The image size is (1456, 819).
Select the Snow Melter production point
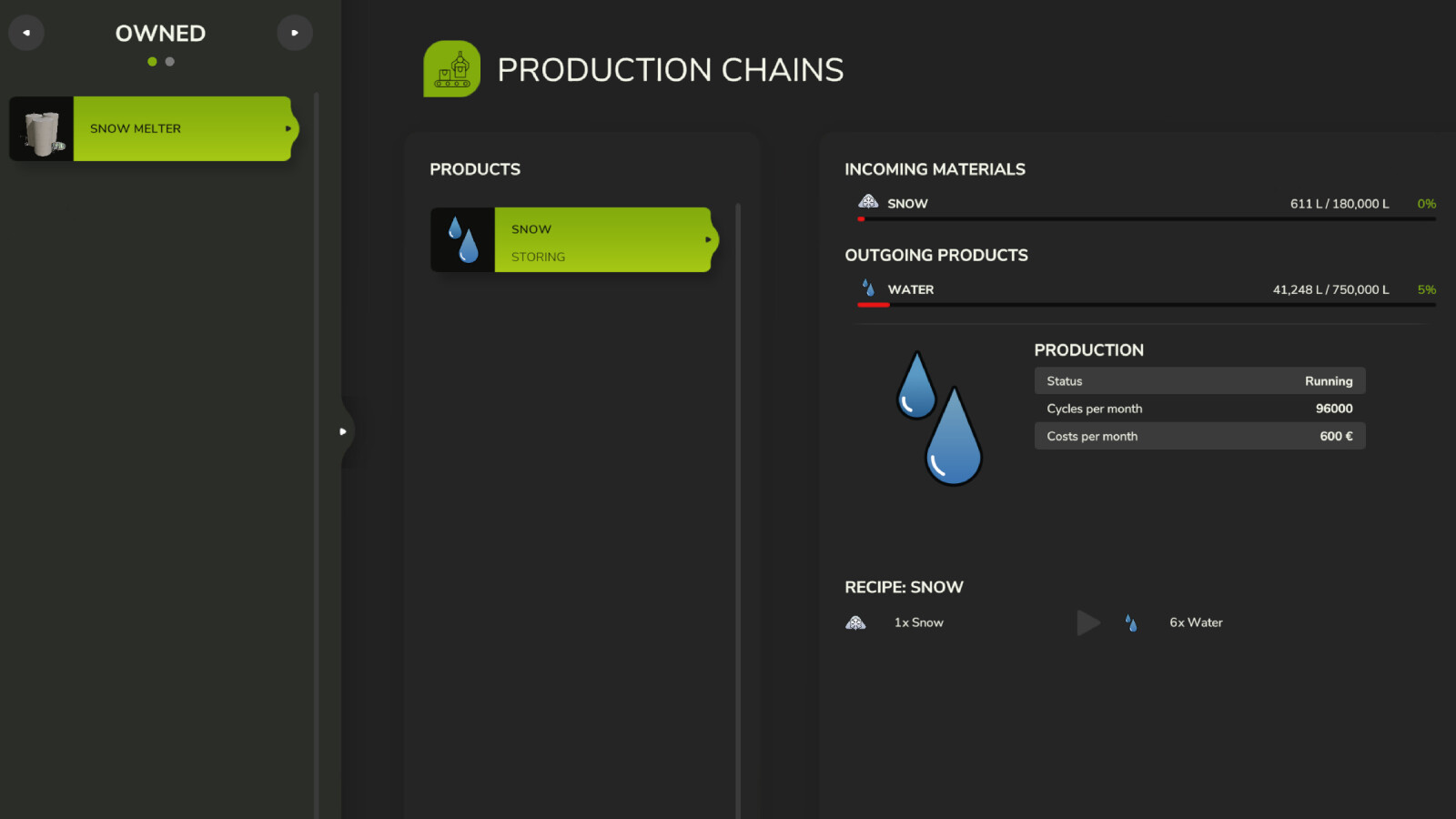pos(182,129)
